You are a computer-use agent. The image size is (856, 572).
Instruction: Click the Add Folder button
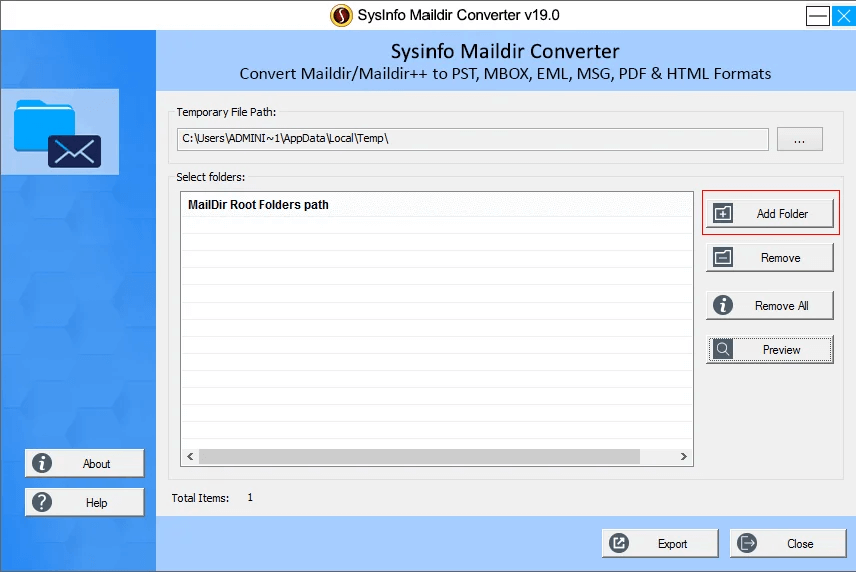770,213
